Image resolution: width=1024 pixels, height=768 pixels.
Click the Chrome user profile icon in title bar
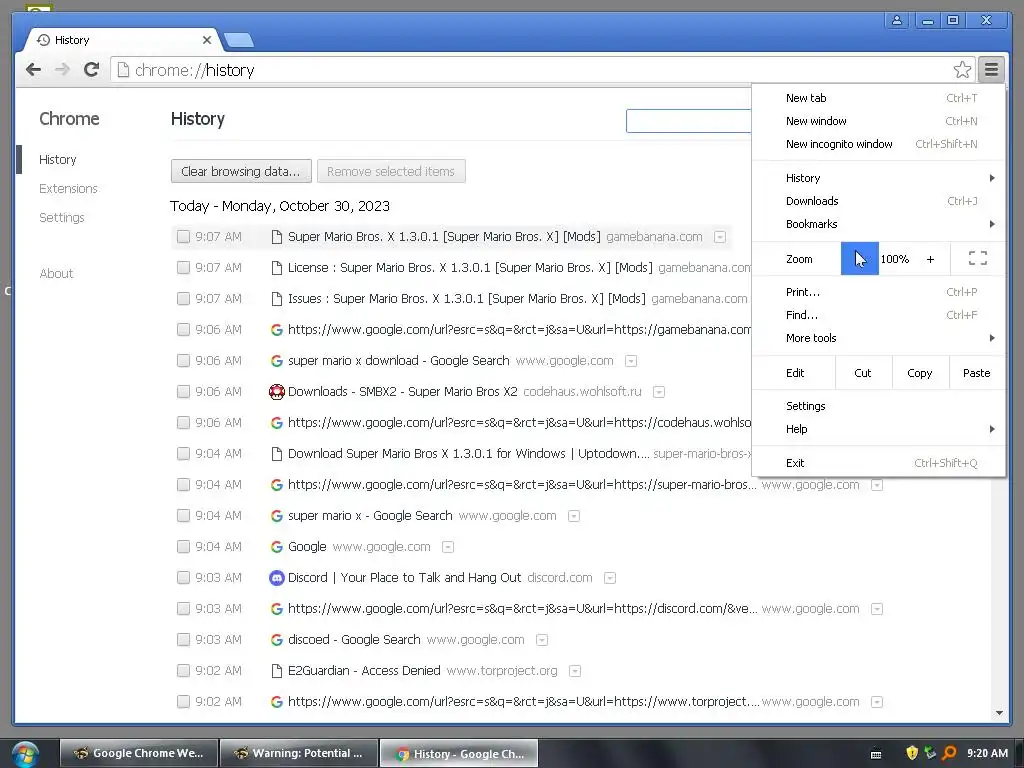click(x=897, y=20)
